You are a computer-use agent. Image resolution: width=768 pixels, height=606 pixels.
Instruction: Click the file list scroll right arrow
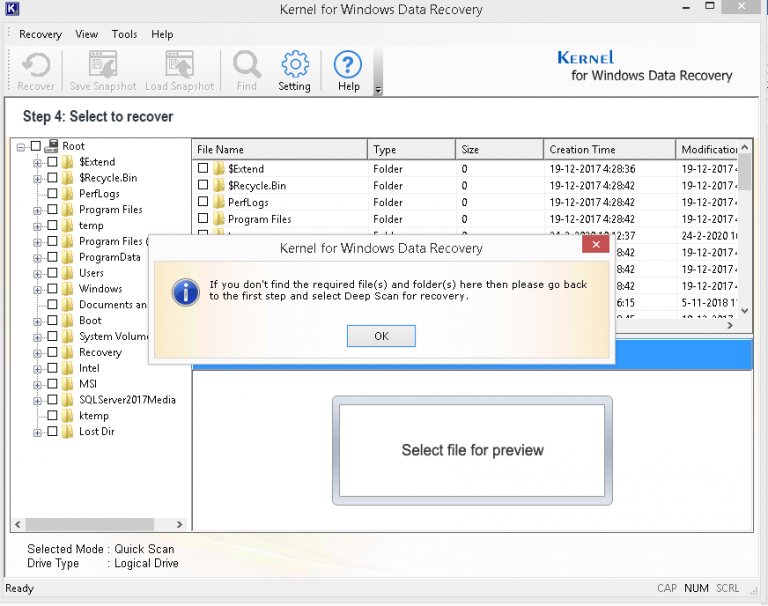[x=730, y=325]
